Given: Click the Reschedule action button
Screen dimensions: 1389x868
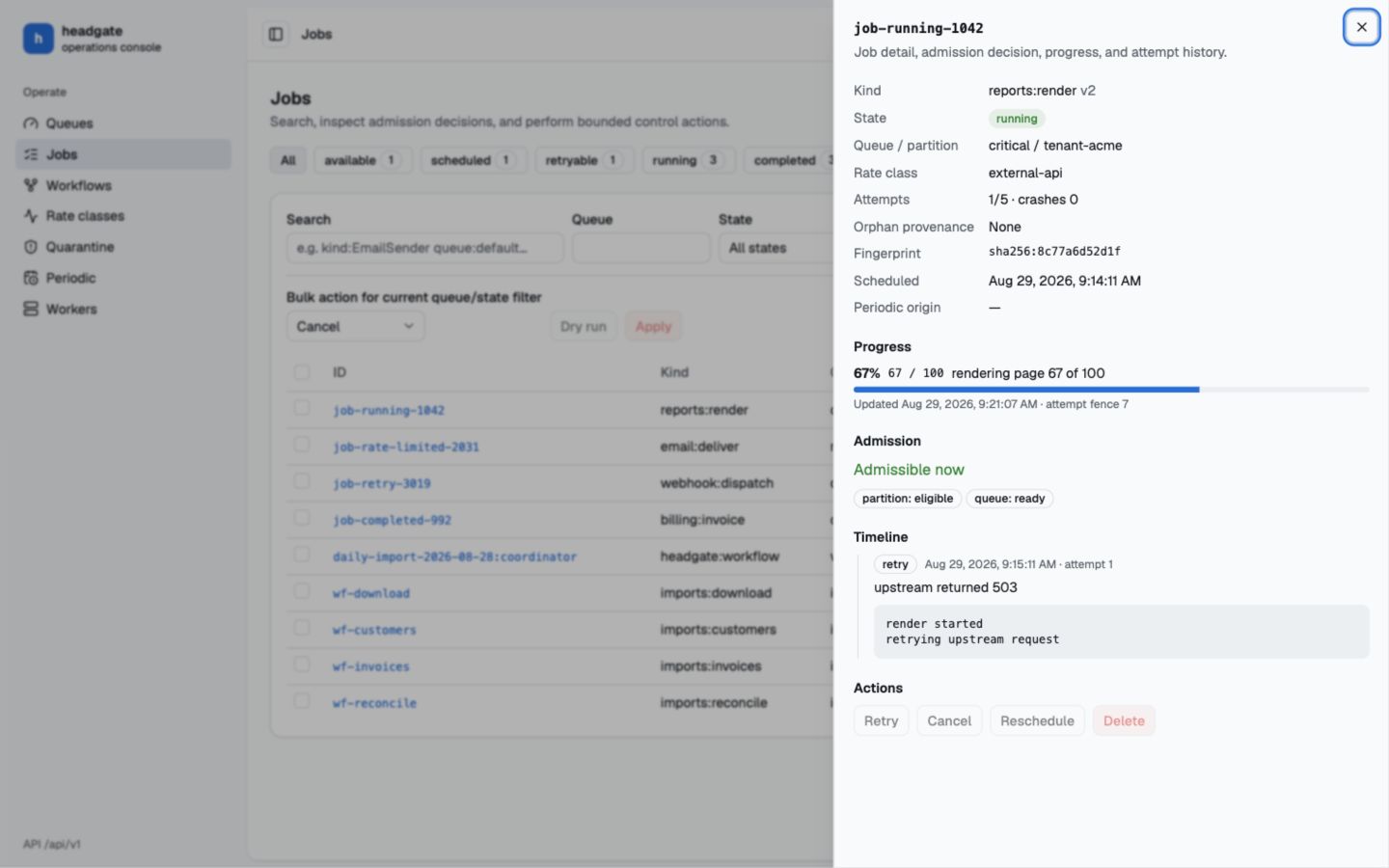Looking at the screenshot, I should point(1037,720).
